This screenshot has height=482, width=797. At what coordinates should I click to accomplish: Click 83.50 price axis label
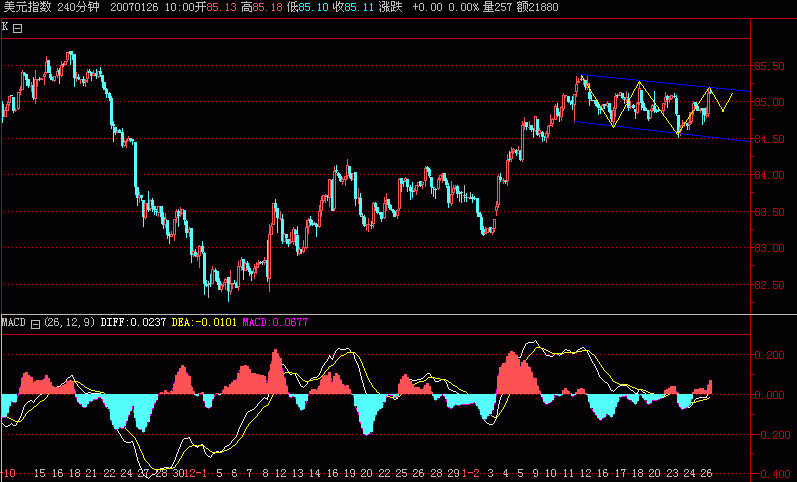(x=770, y=212)
